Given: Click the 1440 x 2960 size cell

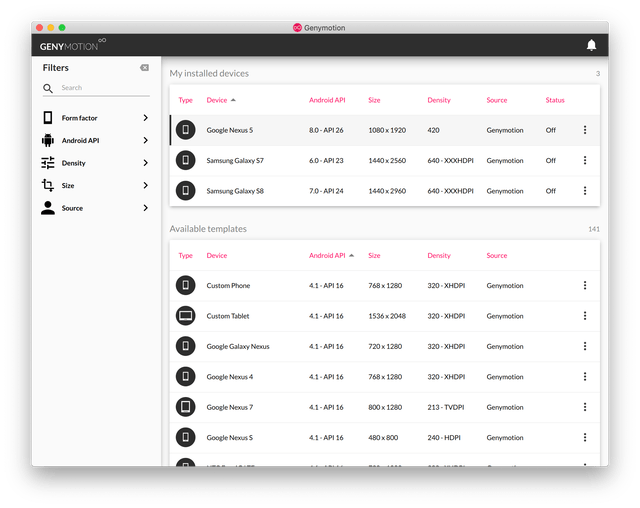Looking at the screenshot, I should click(x=387, y=191).
